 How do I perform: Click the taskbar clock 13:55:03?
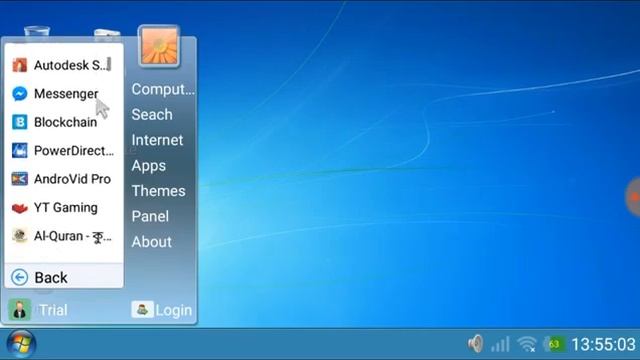[x=603, y=344]
